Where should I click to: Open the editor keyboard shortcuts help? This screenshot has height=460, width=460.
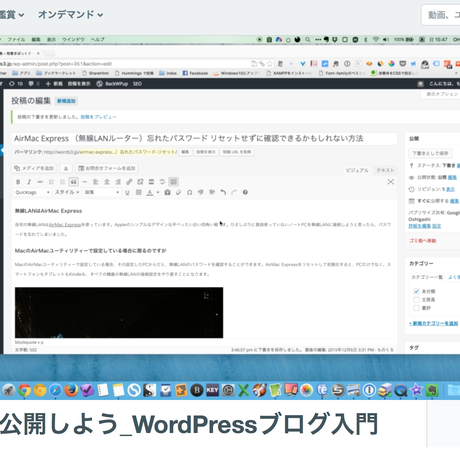(245, 192)
